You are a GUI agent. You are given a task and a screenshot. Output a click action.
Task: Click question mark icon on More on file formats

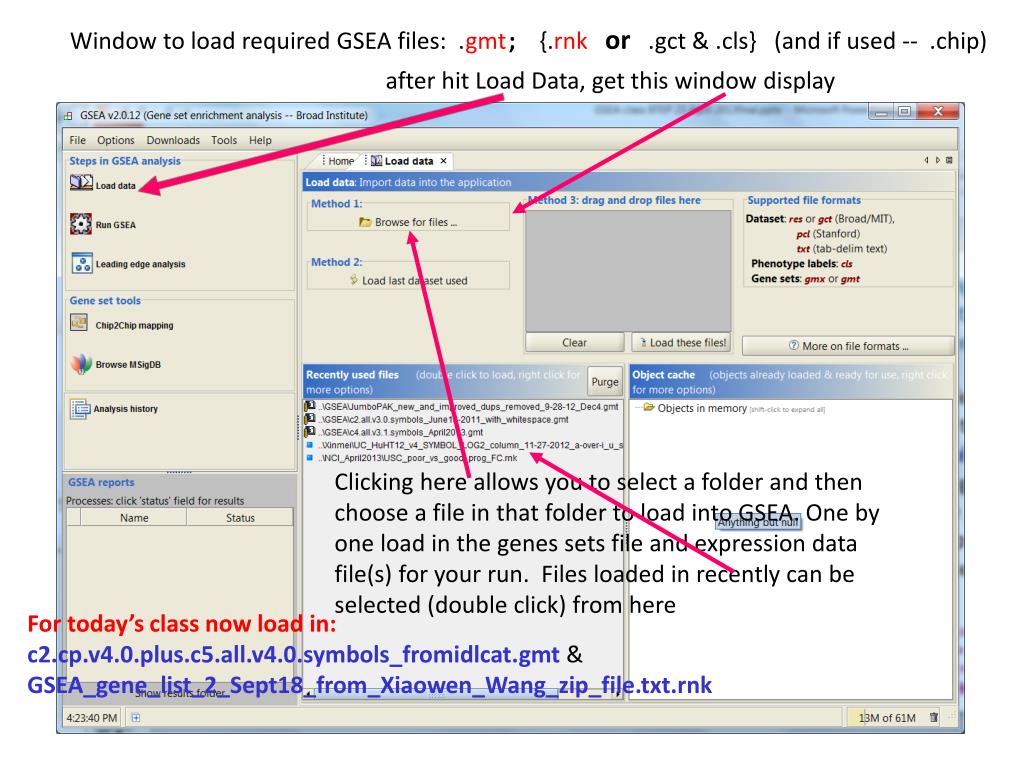click(793, 345)
